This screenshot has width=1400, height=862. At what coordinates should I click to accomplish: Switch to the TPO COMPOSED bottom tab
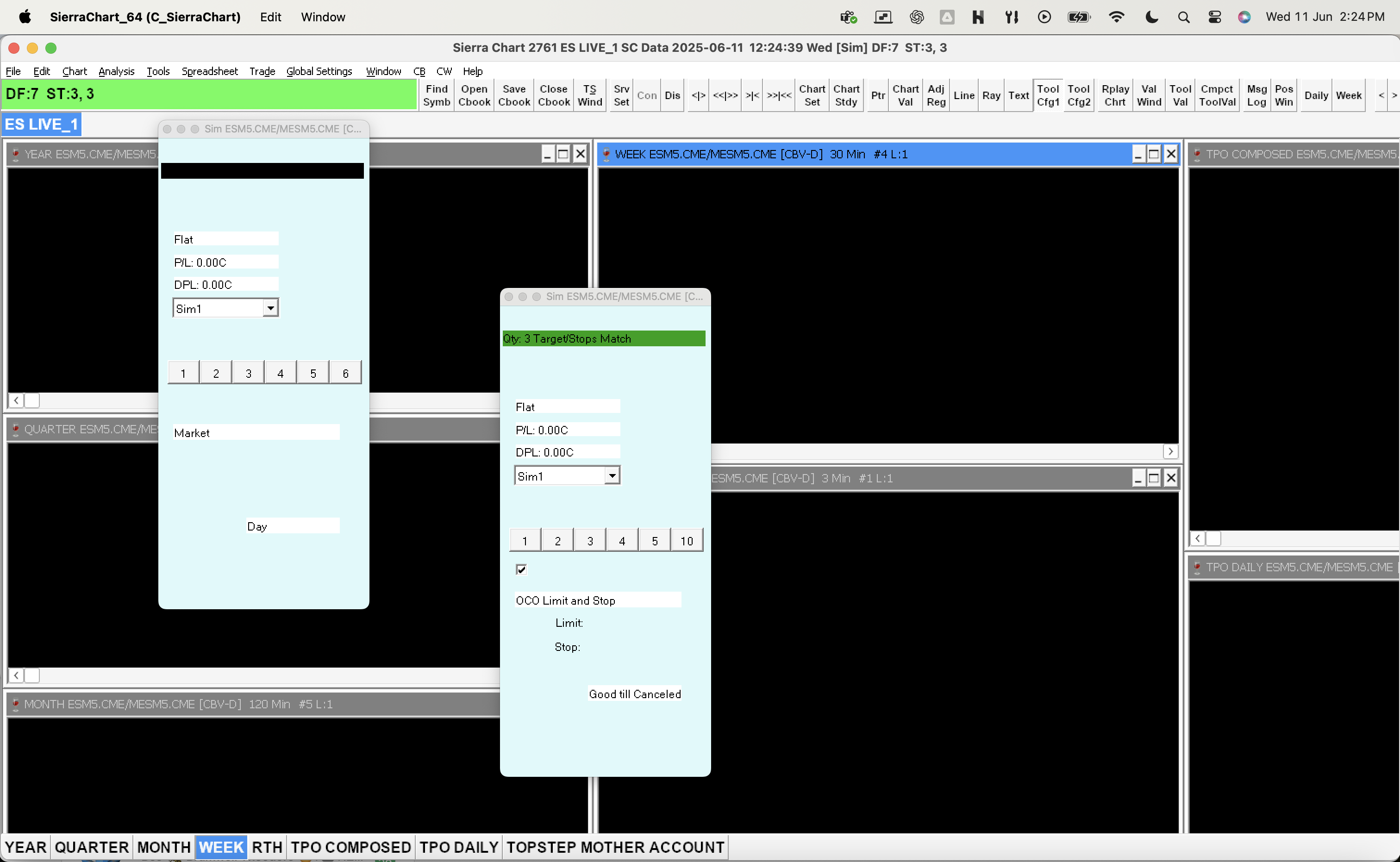pyautogui.click(x=350, y=847)
